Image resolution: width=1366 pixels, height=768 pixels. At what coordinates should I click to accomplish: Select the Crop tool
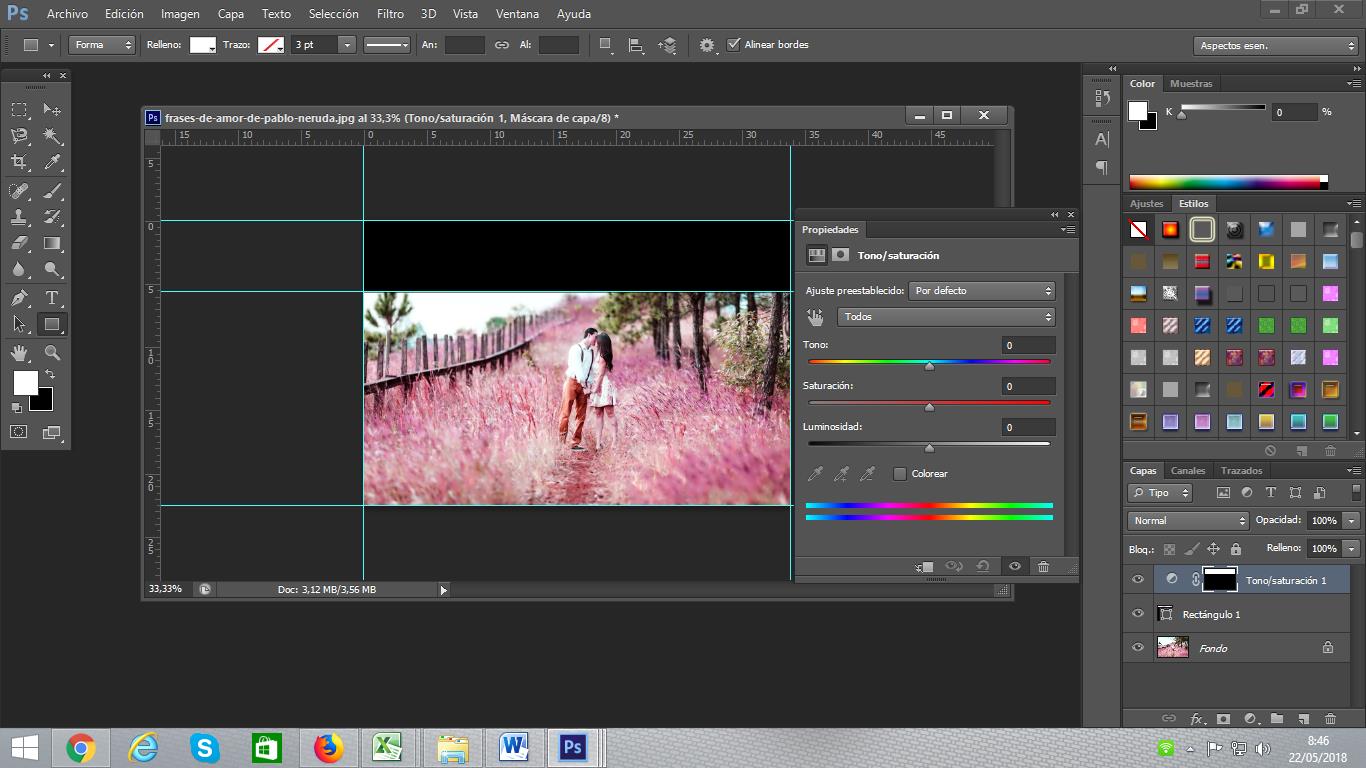pos(19,162)
